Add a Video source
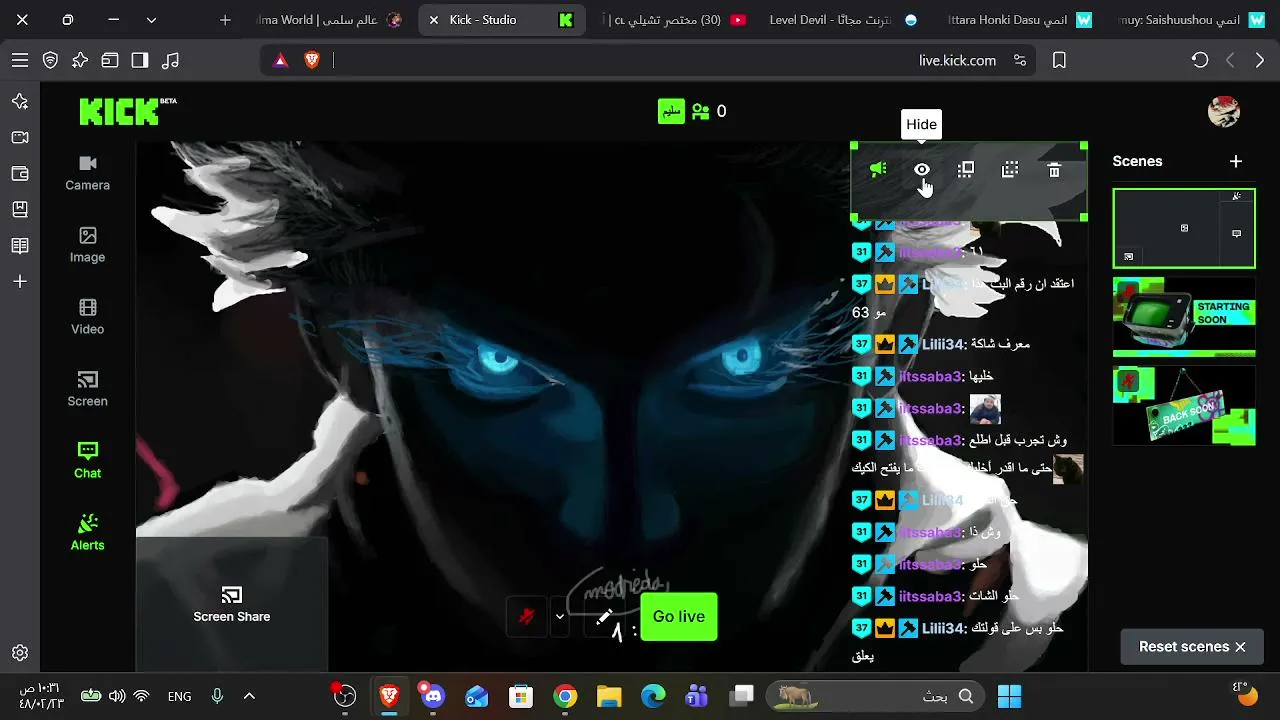The image size is (1280, 720). click(x=87, y=317)
